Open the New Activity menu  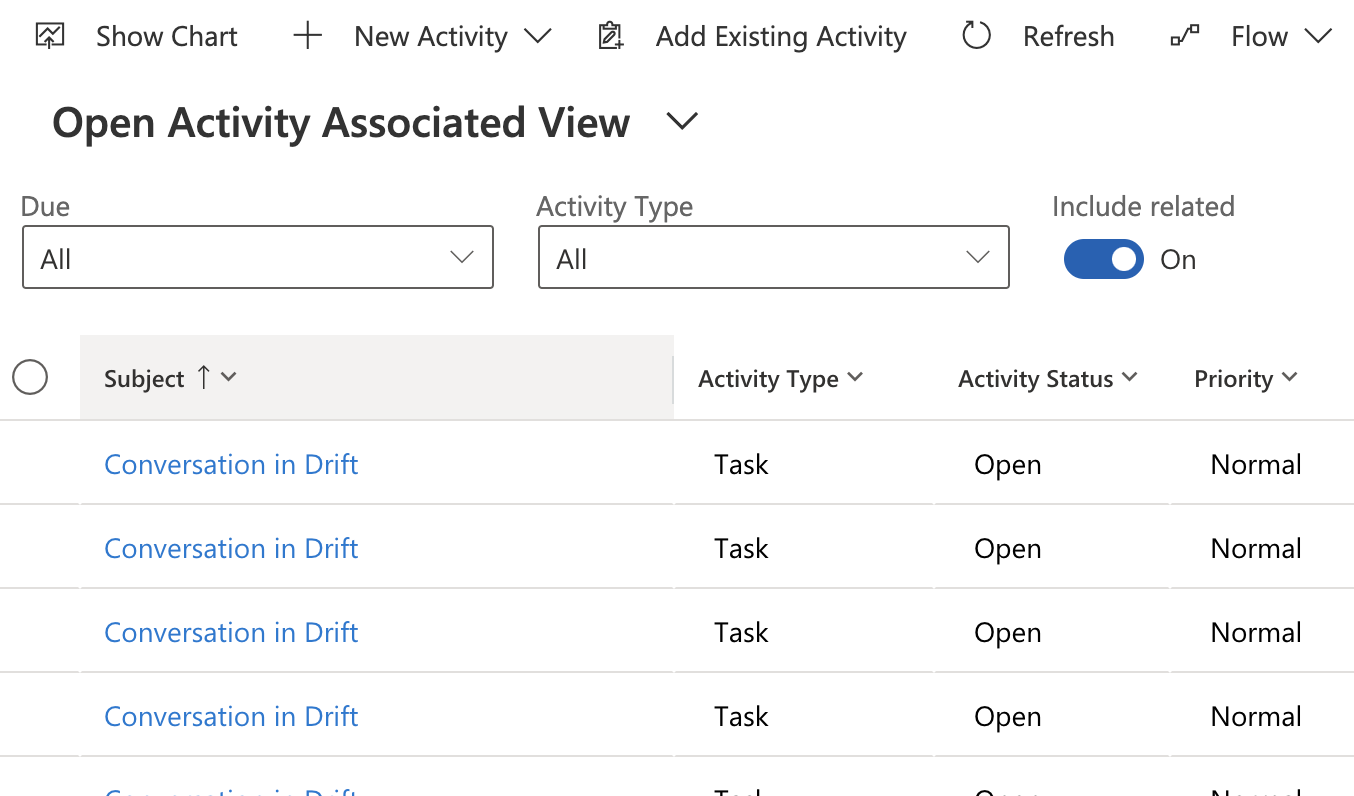(422, 37)
